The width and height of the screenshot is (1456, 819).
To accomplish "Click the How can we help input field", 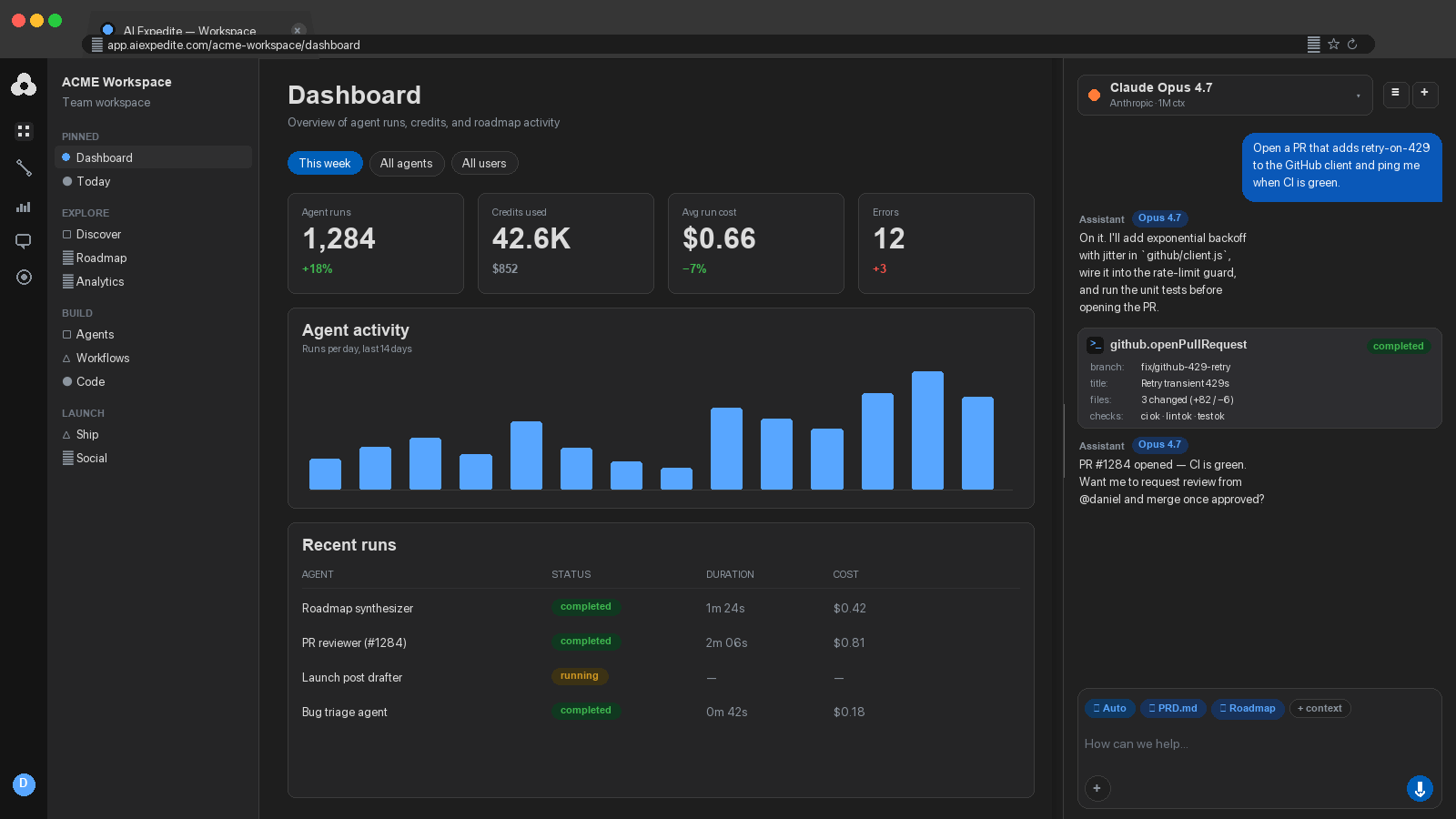I will (1259, 743).
